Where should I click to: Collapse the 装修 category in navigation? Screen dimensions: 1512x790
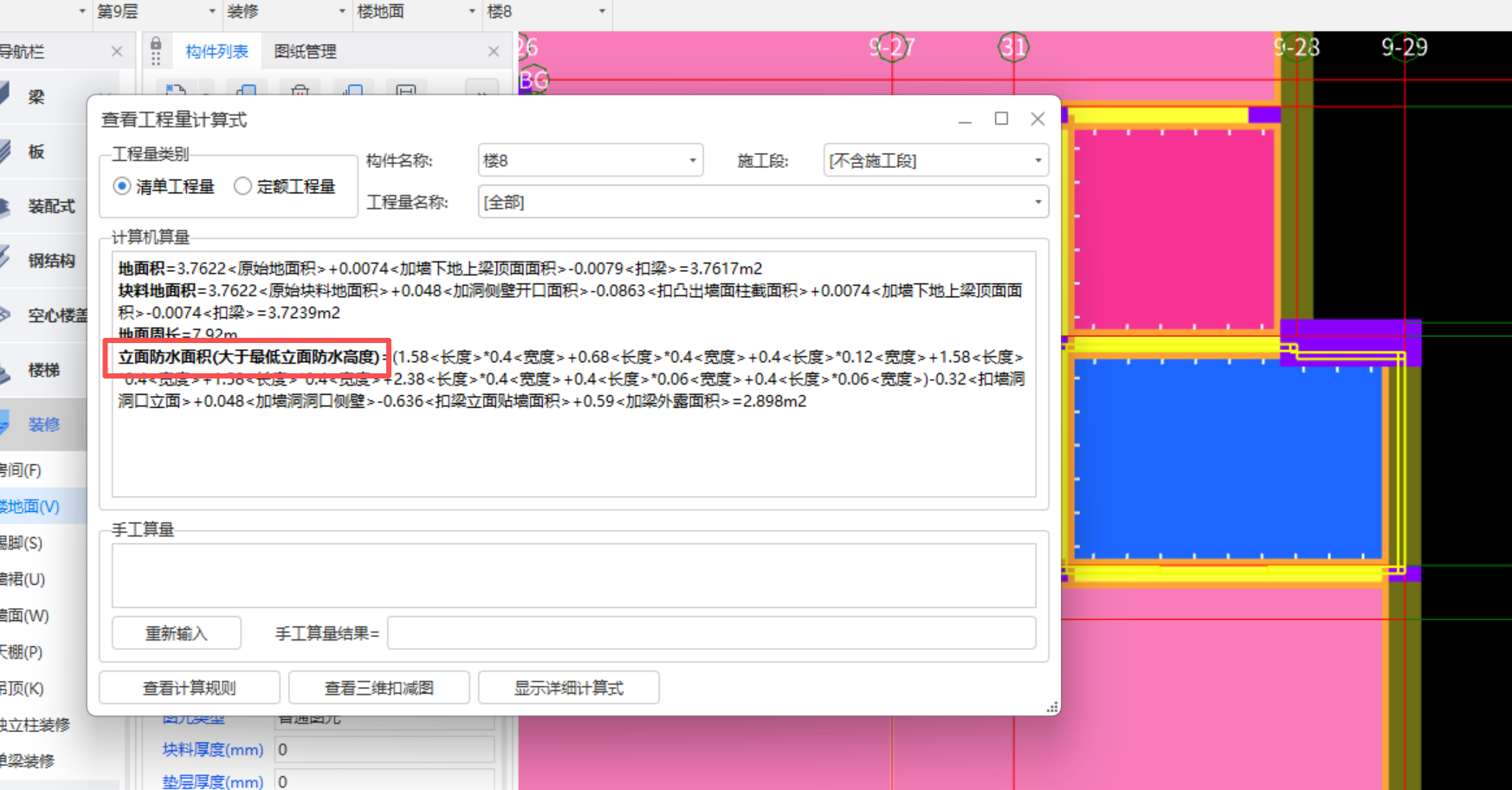coord(43,424)
